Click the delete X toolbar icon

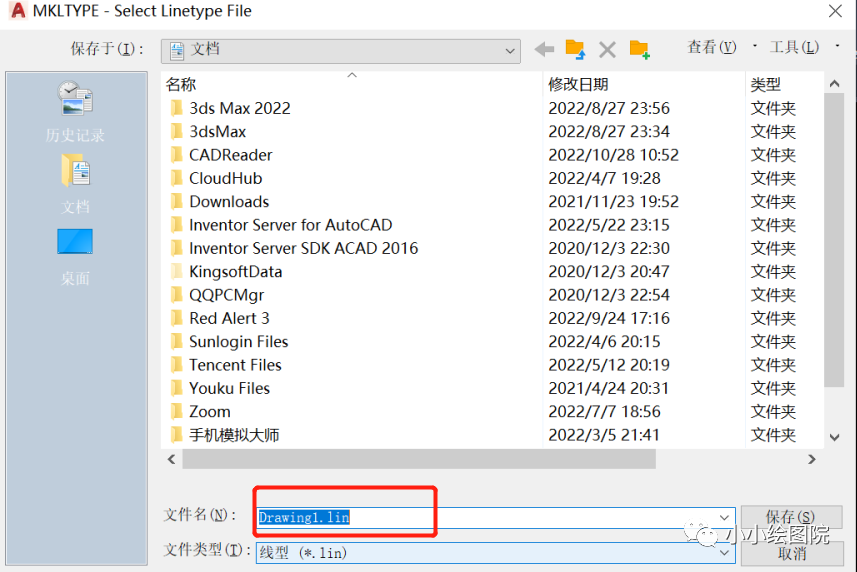tap(607, 50)
